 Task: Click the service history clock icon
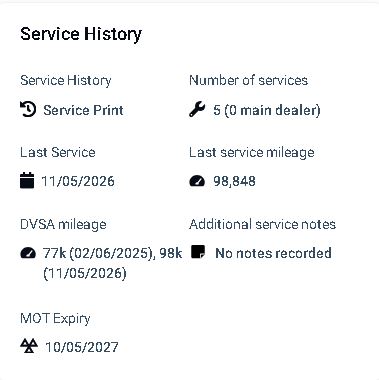point(28,110)
